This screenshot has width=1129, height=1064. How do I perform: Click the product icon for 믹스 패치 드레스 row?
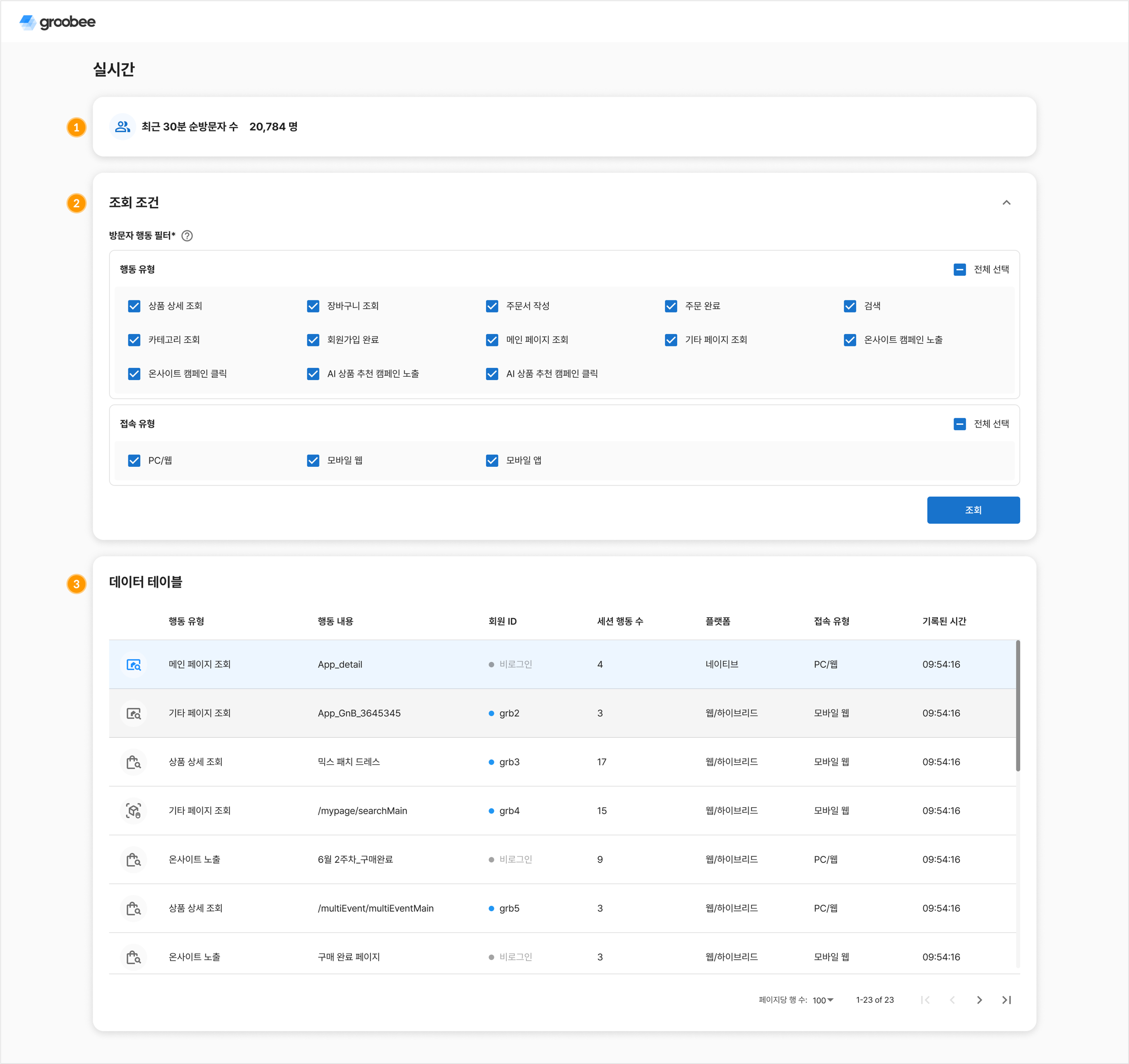133,762
